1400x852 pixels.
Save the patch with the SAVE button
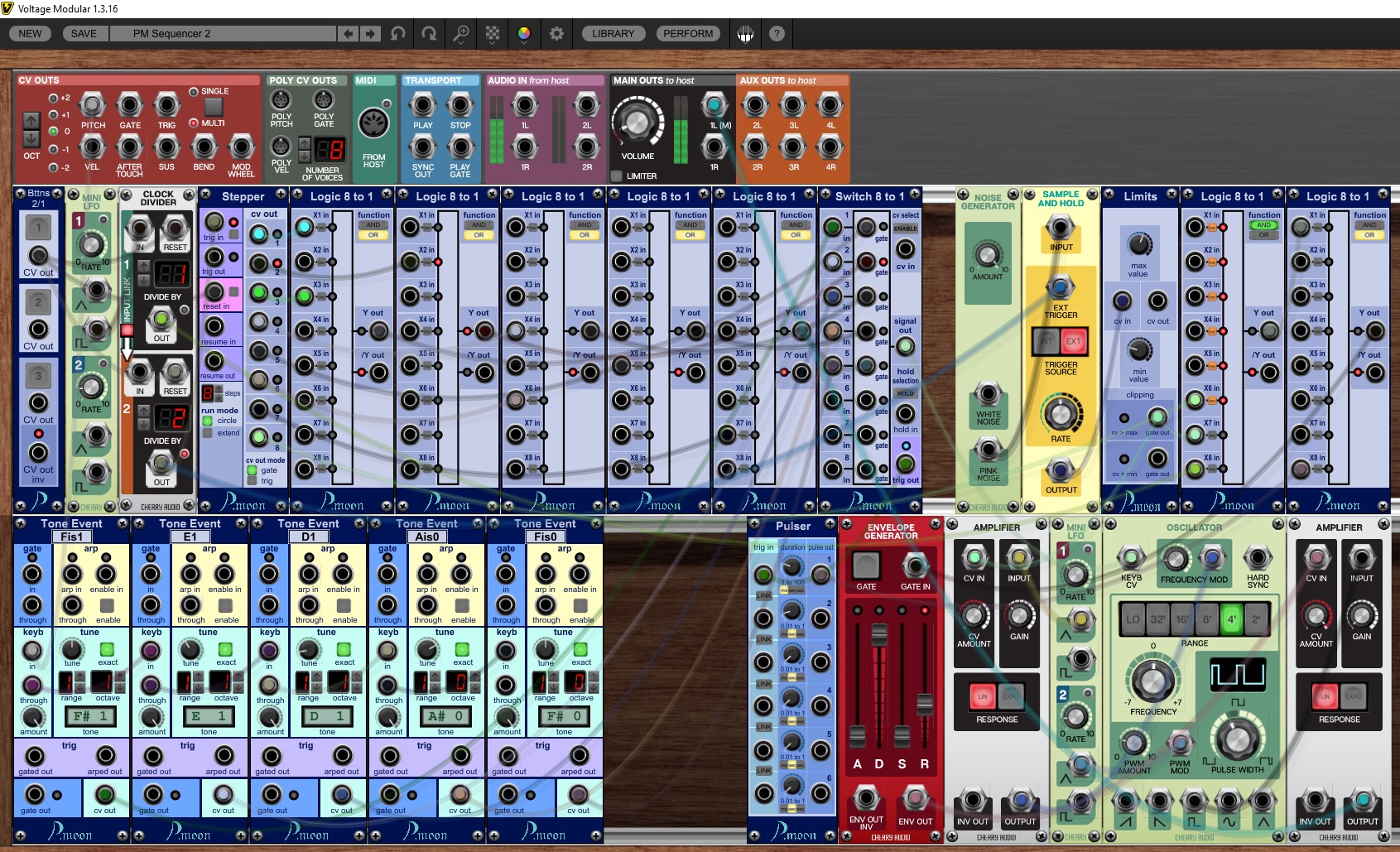(x=84, y=34)
